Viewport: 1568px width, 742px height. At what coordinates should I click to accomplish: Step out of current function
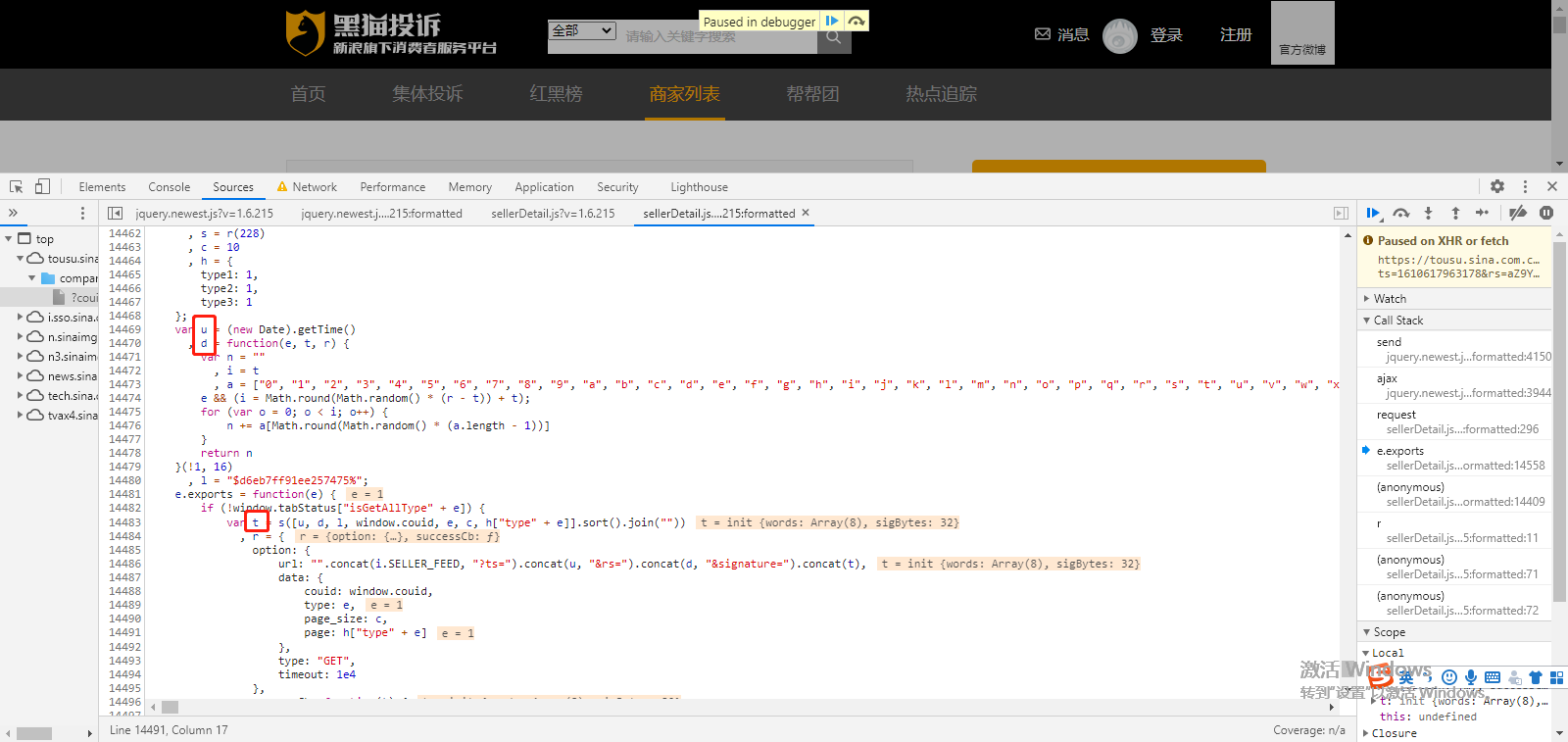(1455, 213)
